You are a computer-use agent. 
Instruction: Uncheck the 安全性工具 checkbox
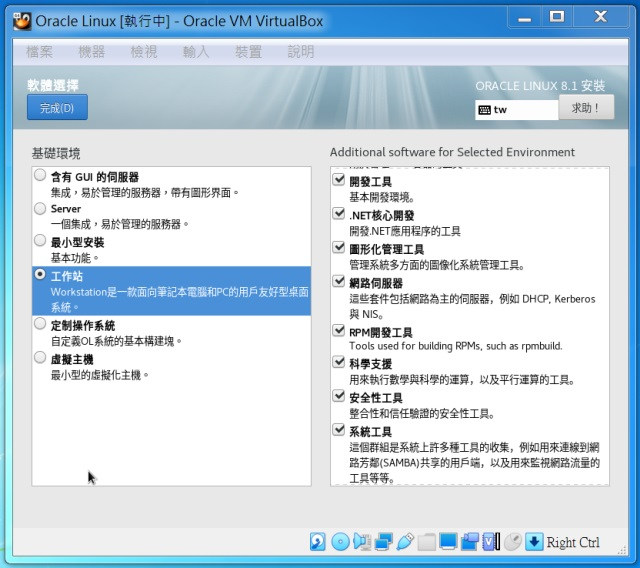pyautogui.click(x=339, y=396)
